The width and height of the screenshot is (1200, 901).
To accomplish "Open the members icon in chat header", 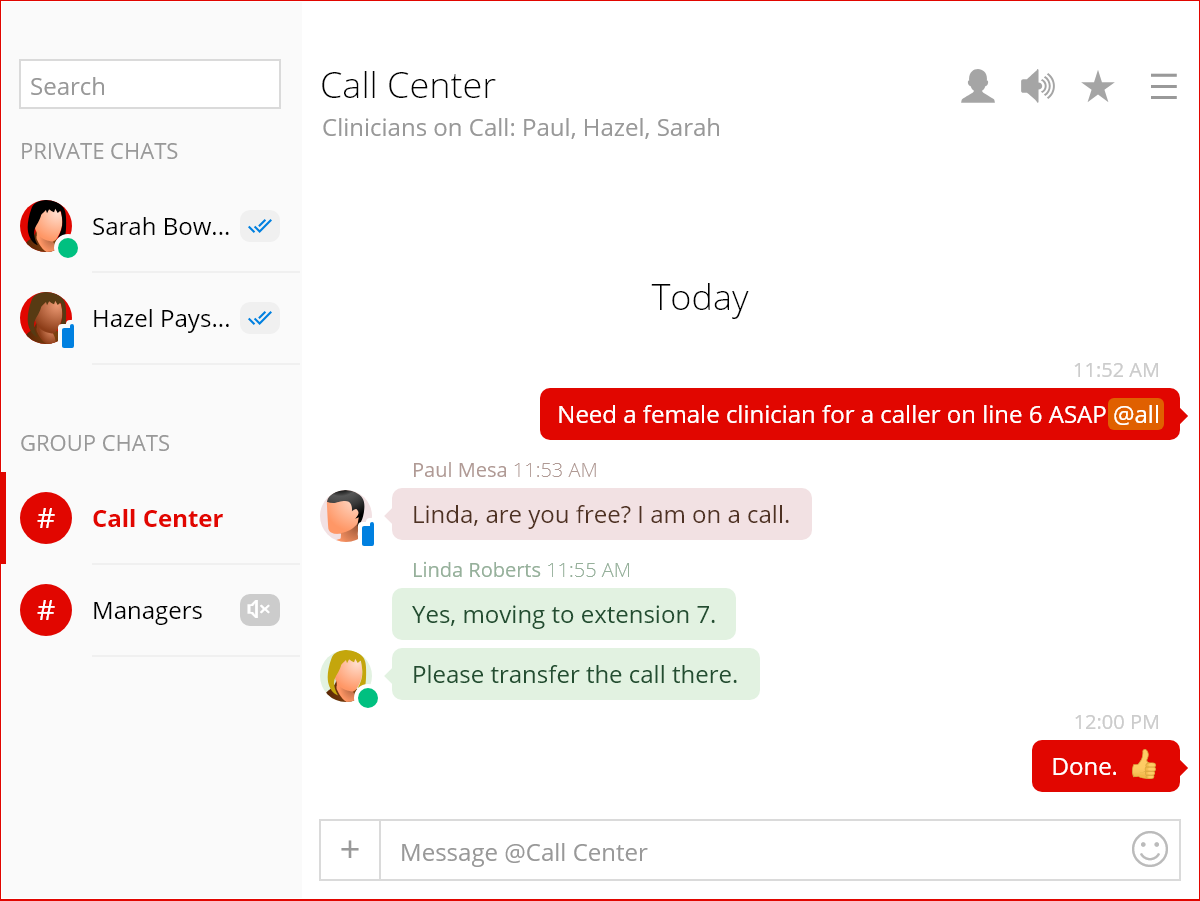I will click(x=977, y=87).
